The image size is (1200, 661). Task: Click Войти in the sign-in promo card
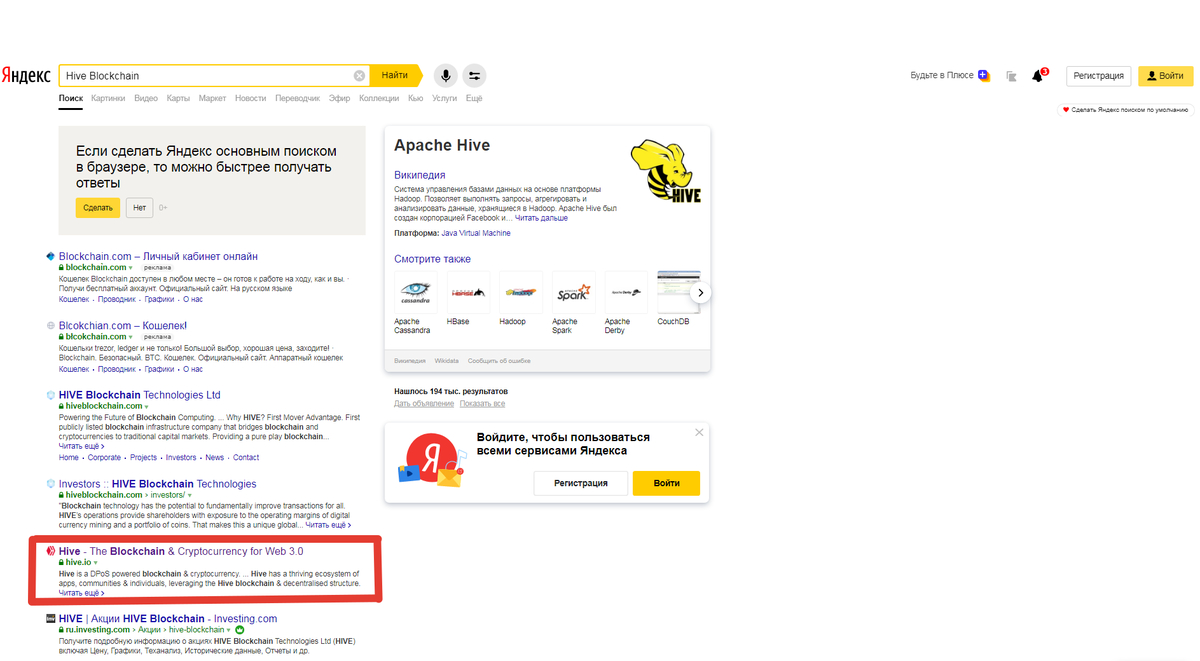(x=666, y=483)
